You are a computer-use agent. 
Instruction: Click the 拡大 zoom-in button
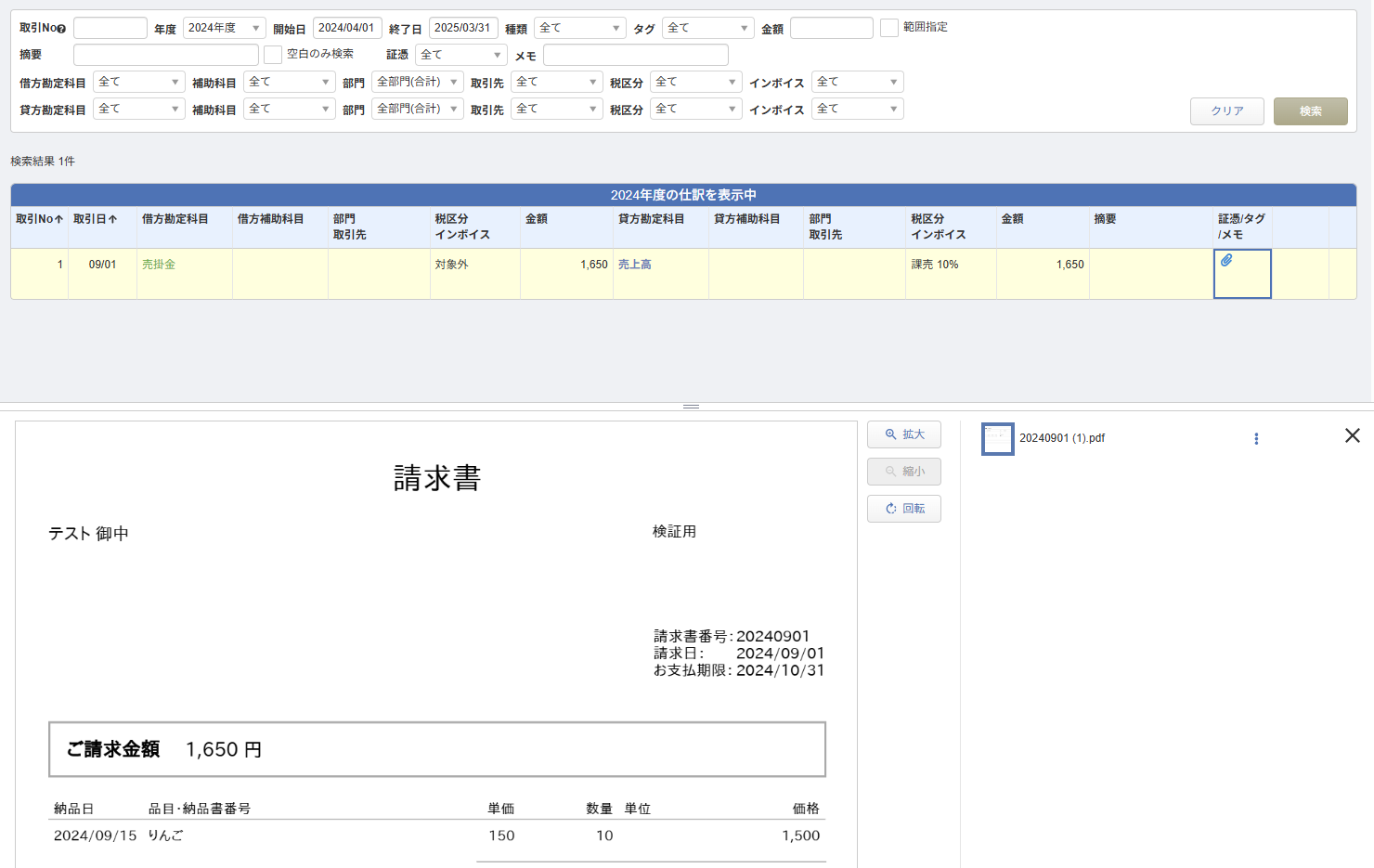coord(903,434)
